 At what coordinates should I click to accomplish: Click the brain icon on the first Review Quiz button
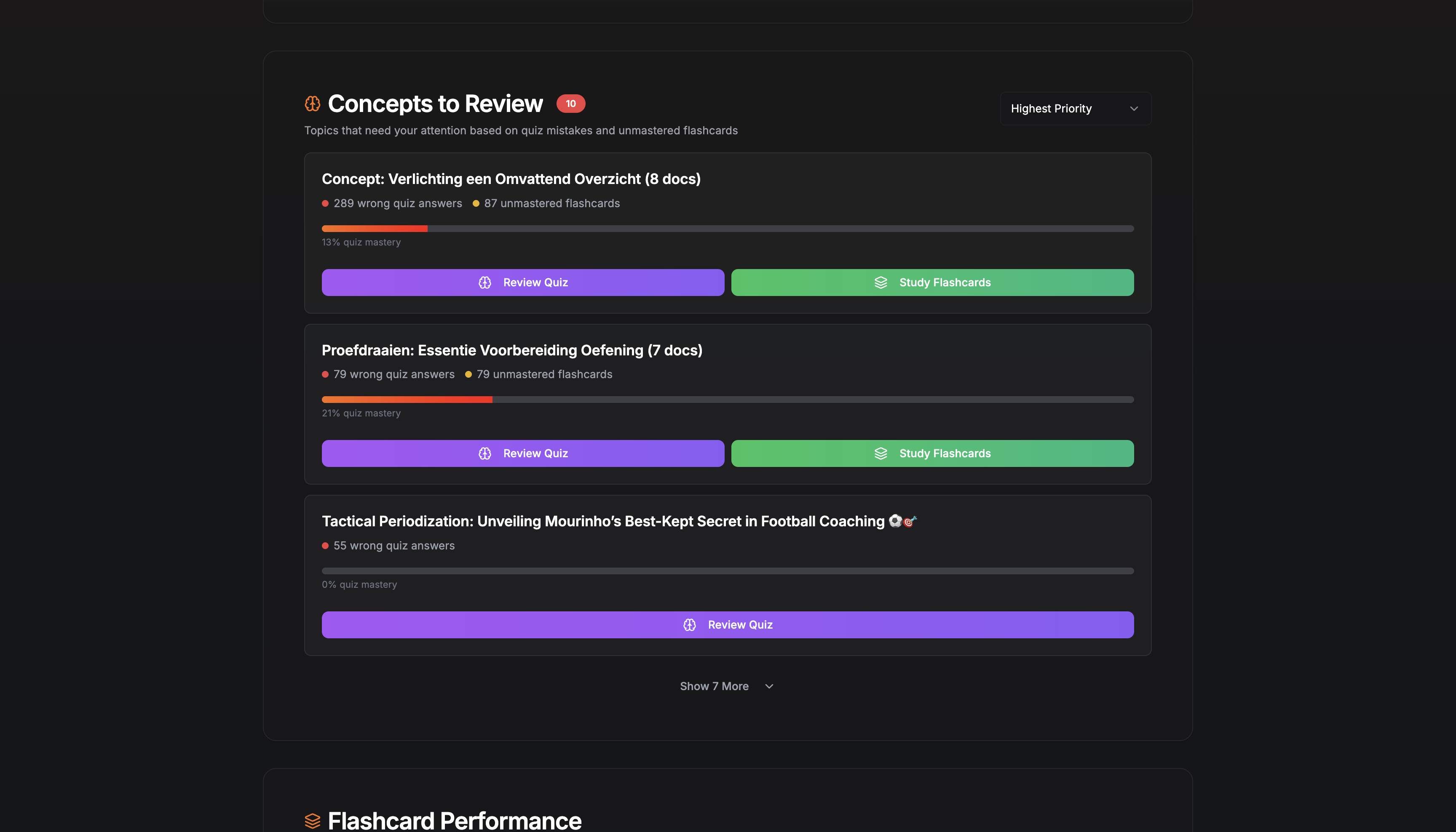[x=485, y=282]
